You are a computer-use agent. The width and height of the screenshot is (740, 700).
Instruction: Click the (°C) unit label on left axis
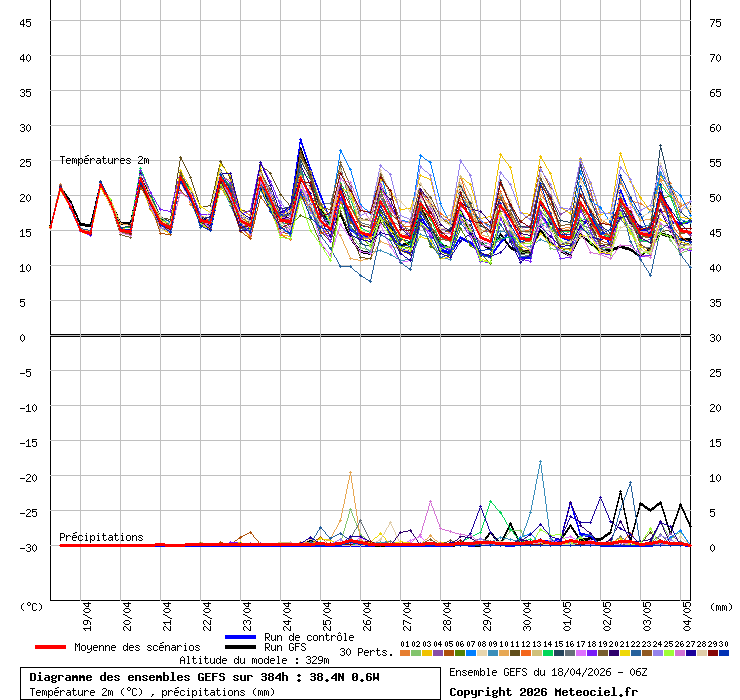pos(31,606)
